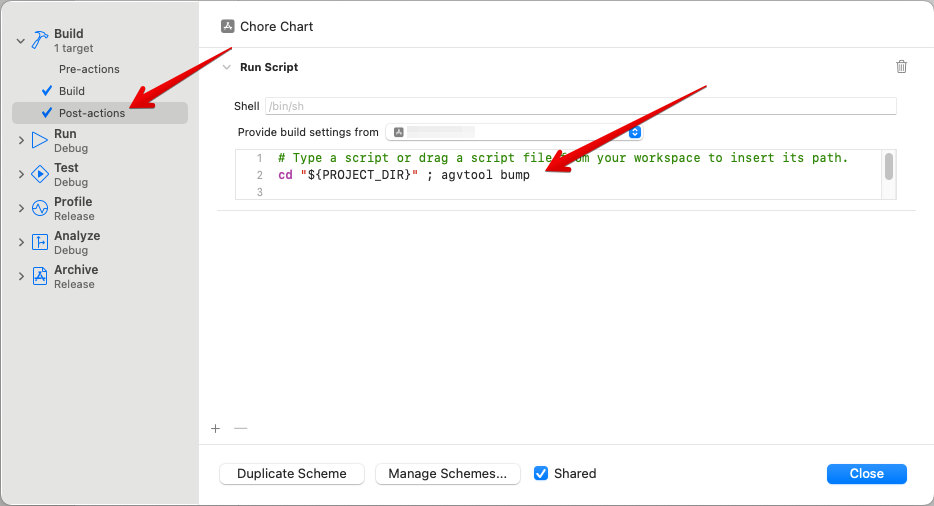Delete the Run Script action via trash icon

(x=901, y=67)
